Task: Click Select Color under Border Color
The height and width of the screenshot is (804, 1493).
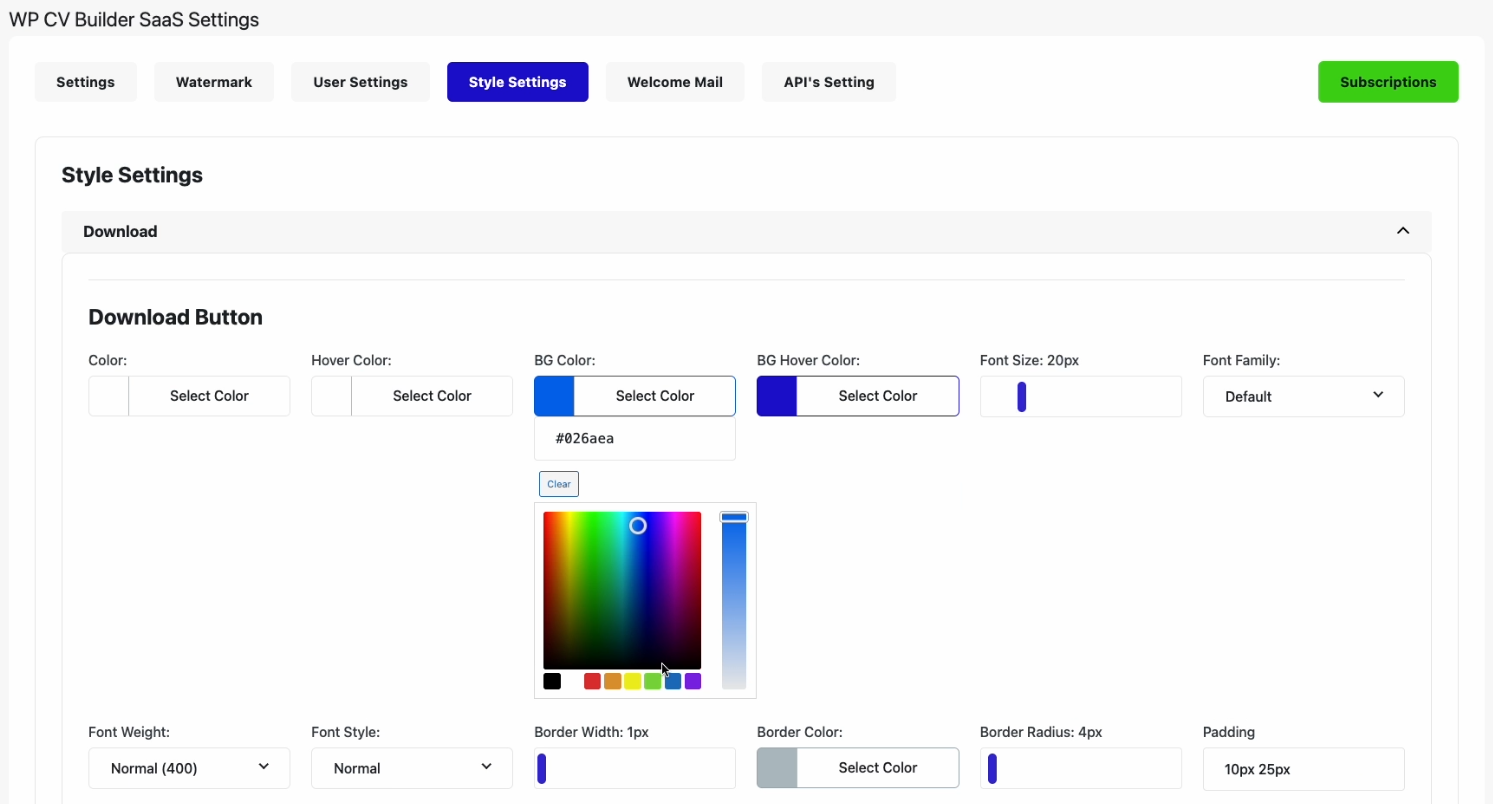Action: 878,768
